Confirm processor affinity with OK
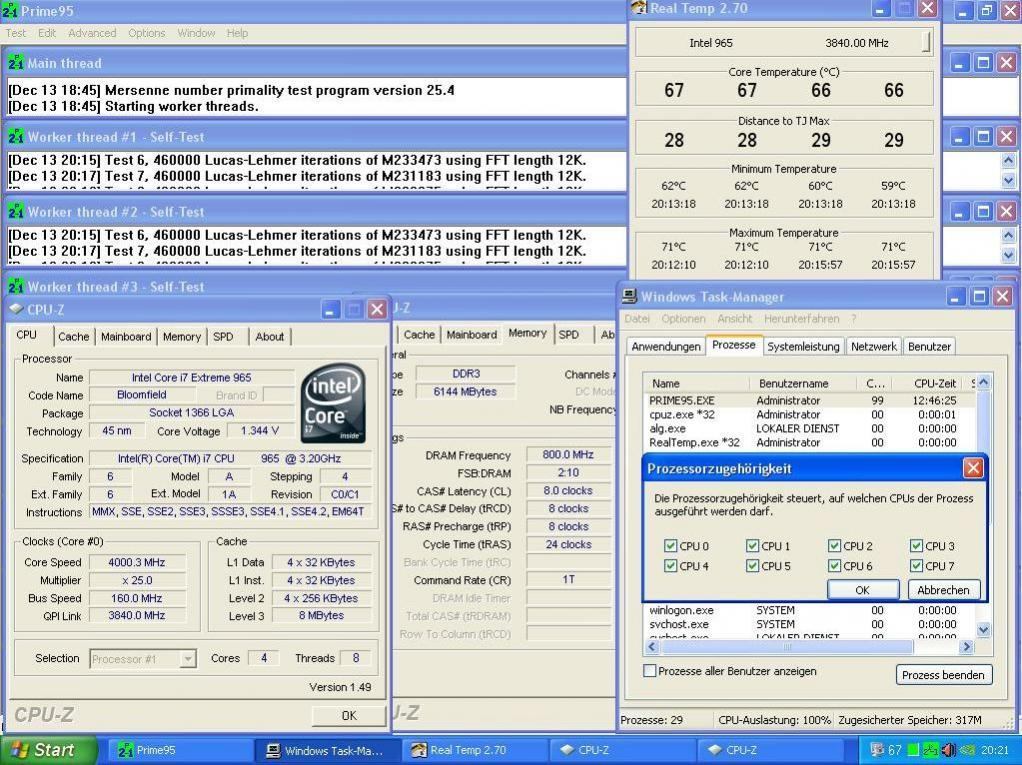The height and width of the screenshot is (765, 1022). tap(862, 590)
